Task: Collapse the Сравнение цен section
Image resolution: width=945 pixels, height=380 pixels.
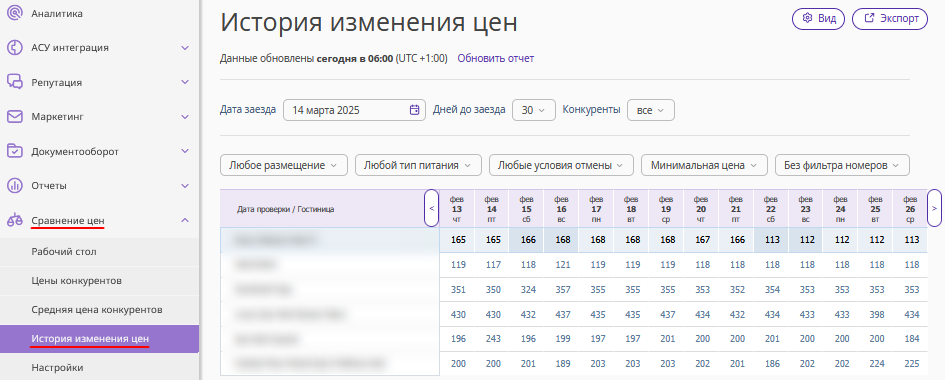Action: (x=185, y=221)
